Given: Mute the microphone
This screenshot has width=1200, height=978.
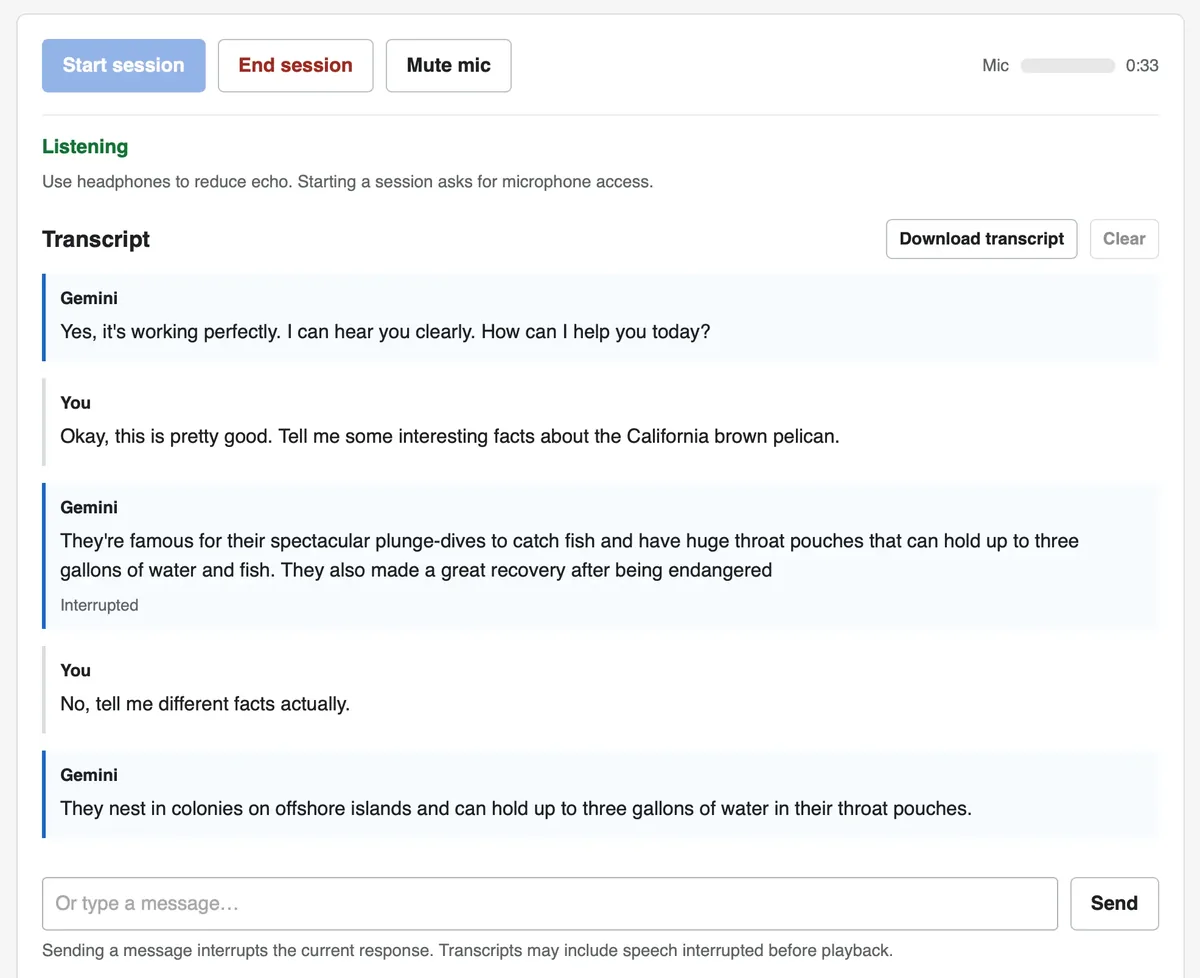Looking at the screenshot, I should pos(448,66).
